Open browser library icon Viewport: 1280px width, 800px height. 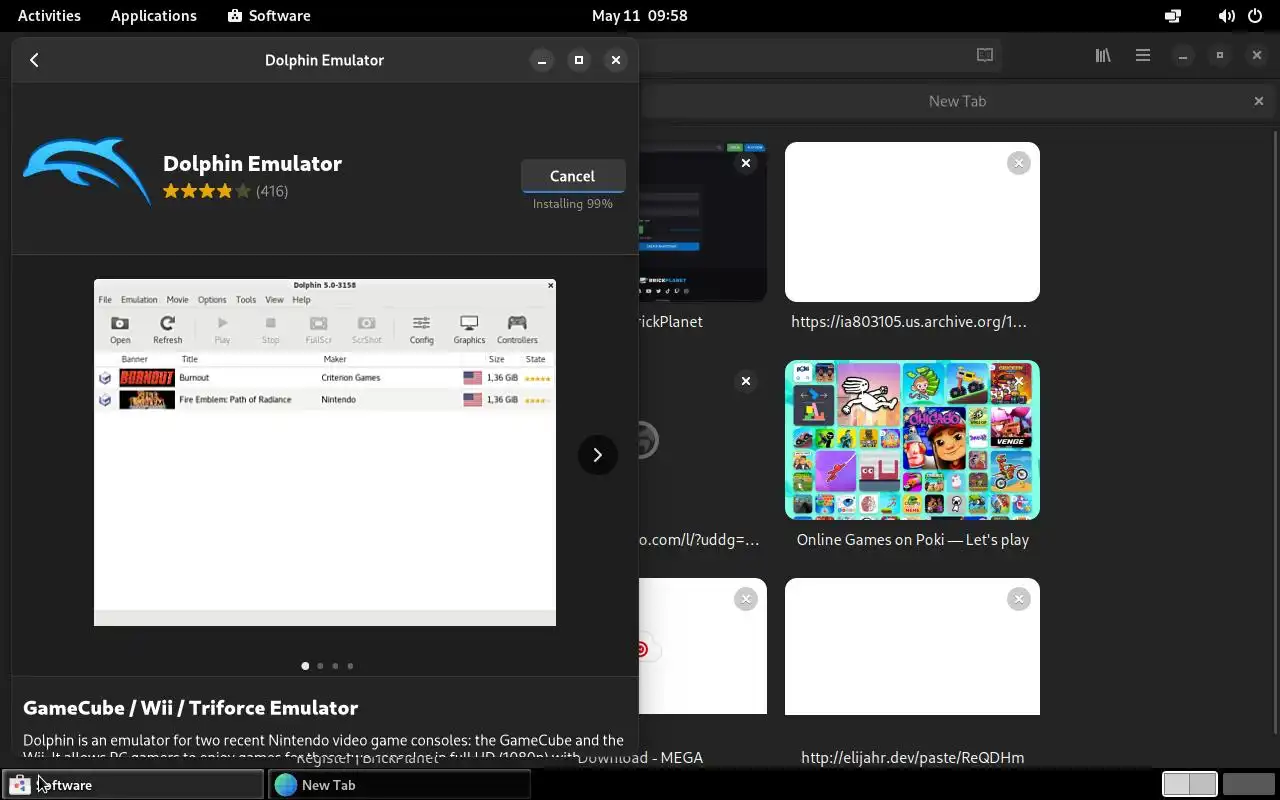coord(1103,56)
